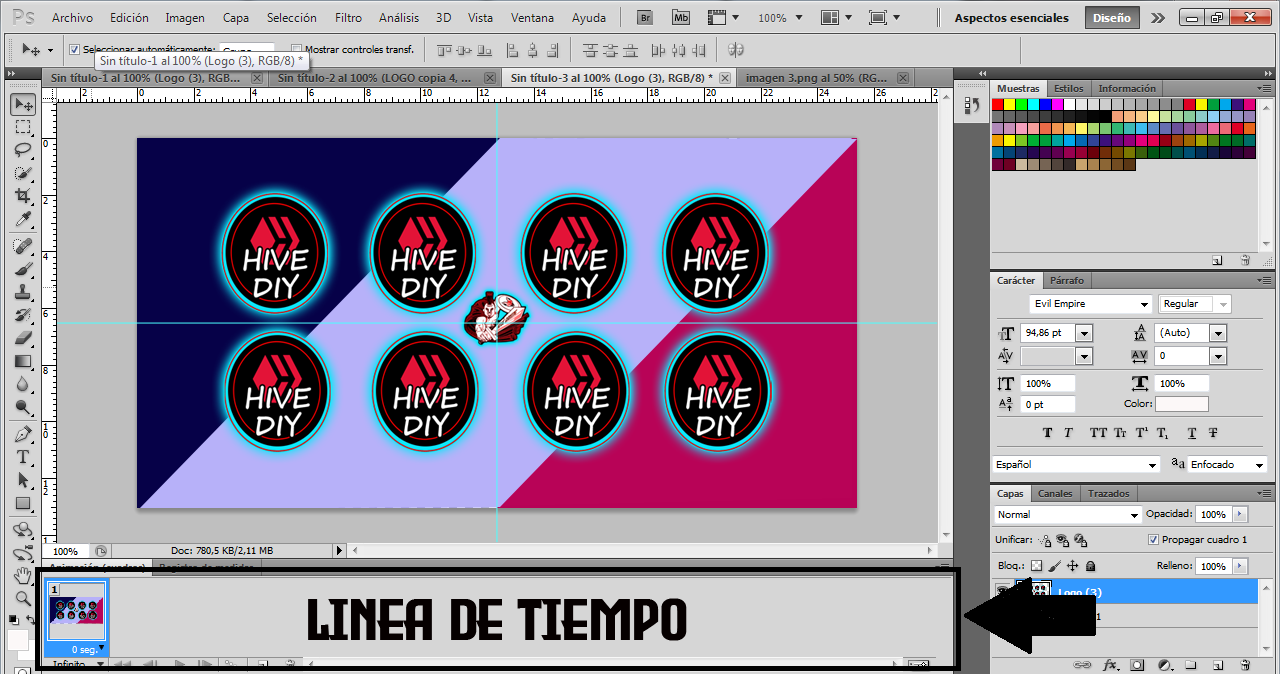Toggle lock all padlock icon
Image resolution: width=1280 pixels, height=674 pixels.
(x=1090, y=566)
